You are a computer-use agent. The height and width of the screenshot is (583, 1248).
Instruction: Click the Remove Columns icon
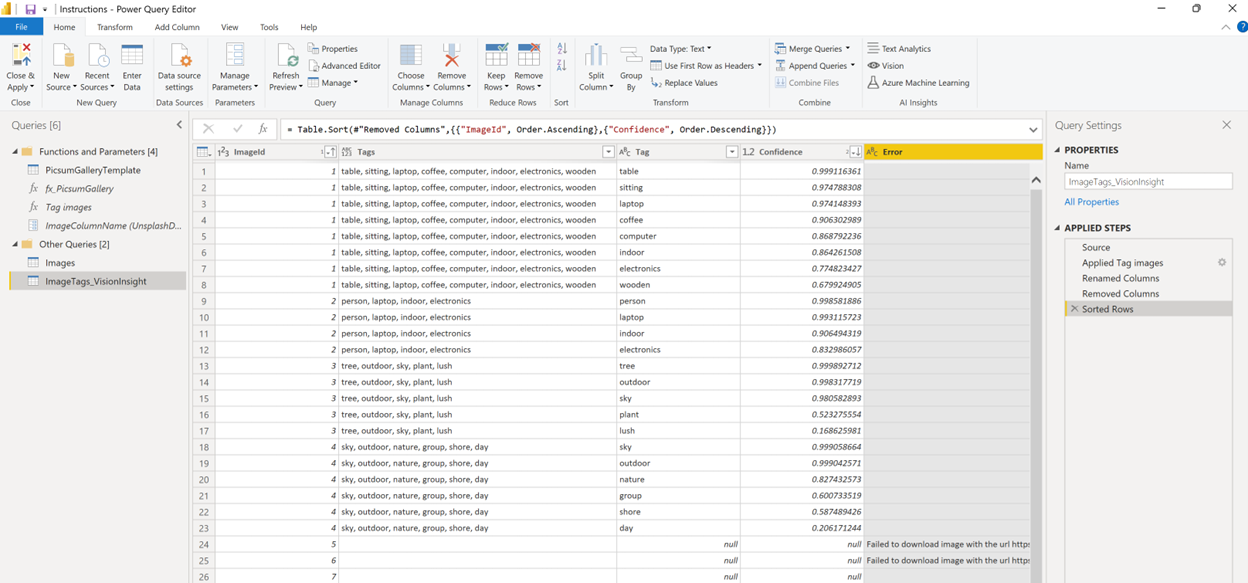[x=451, y=57]
